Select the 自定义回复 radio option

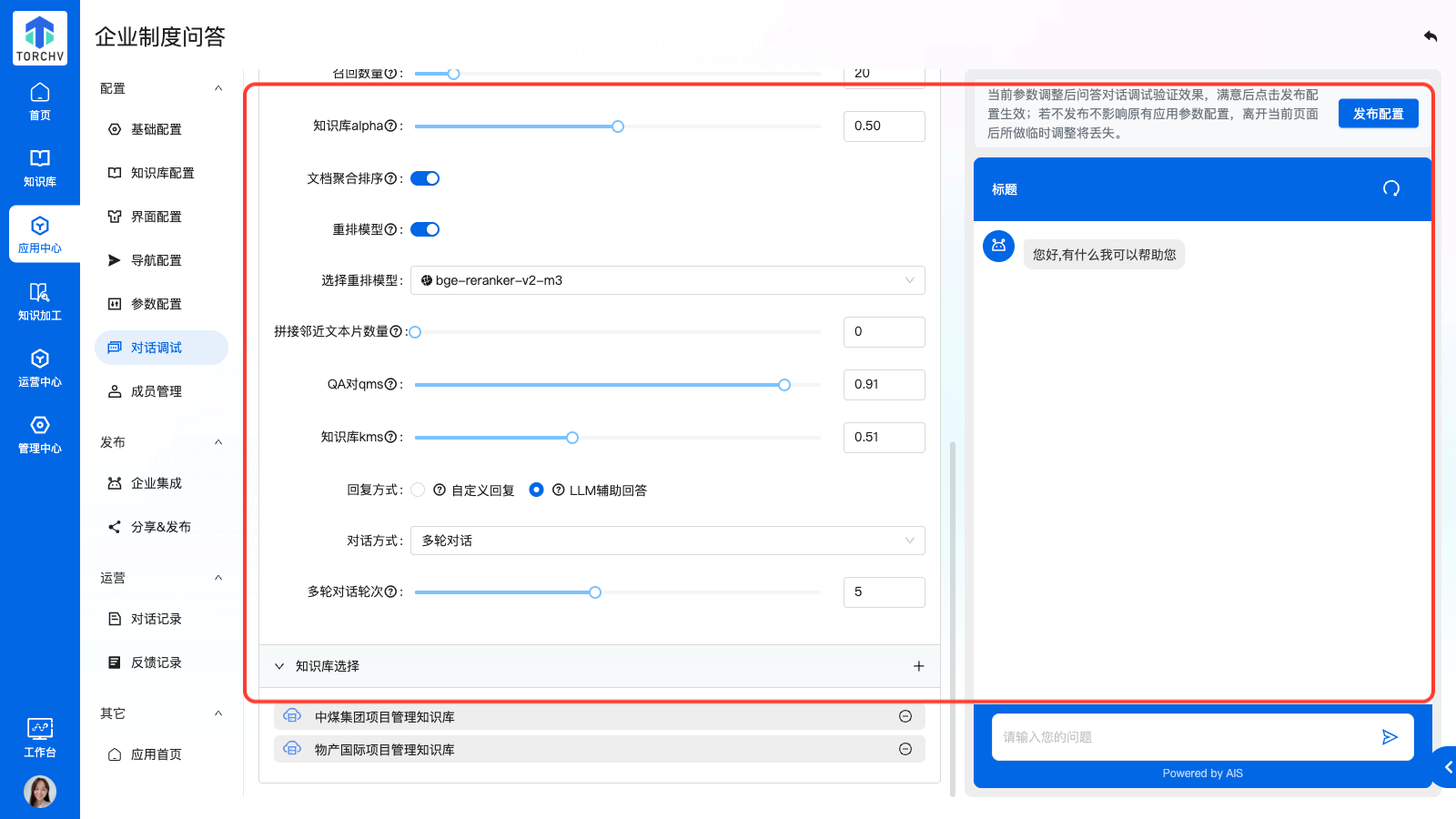[418, 490]
